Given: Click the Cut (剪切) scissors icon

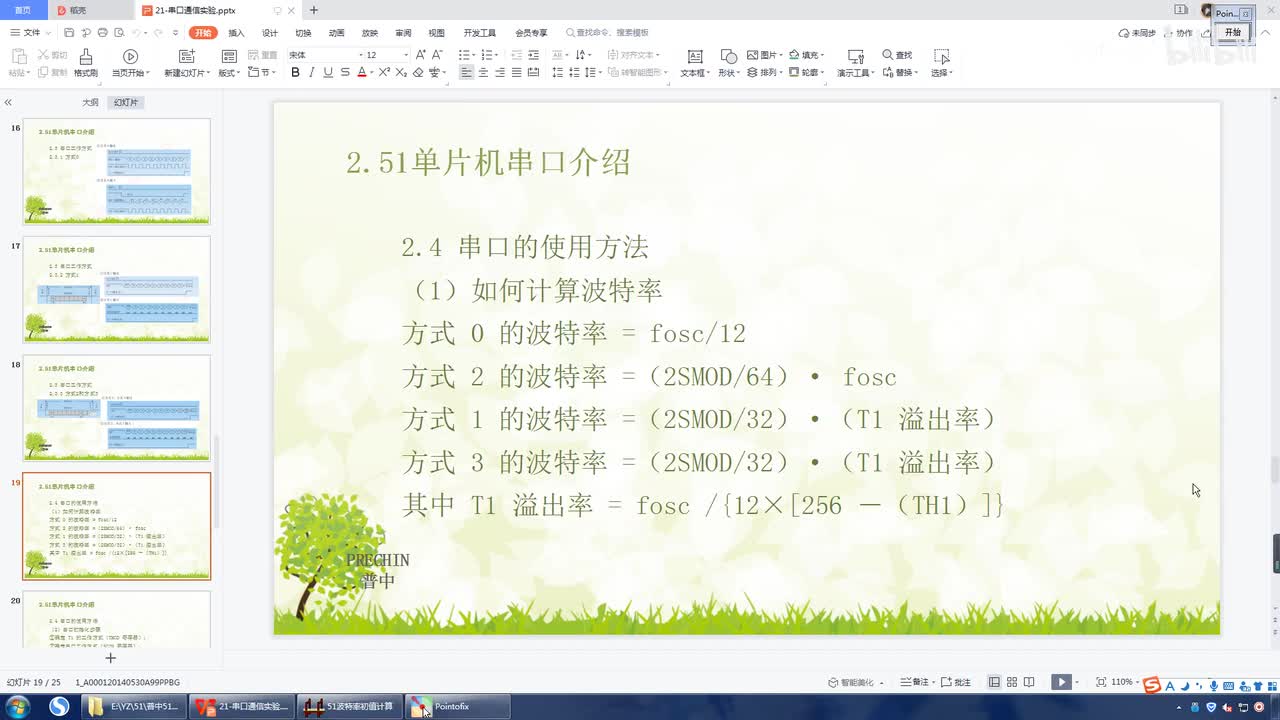Looking at the screenshot, I should pyautogui.click(x=53, y=55).
